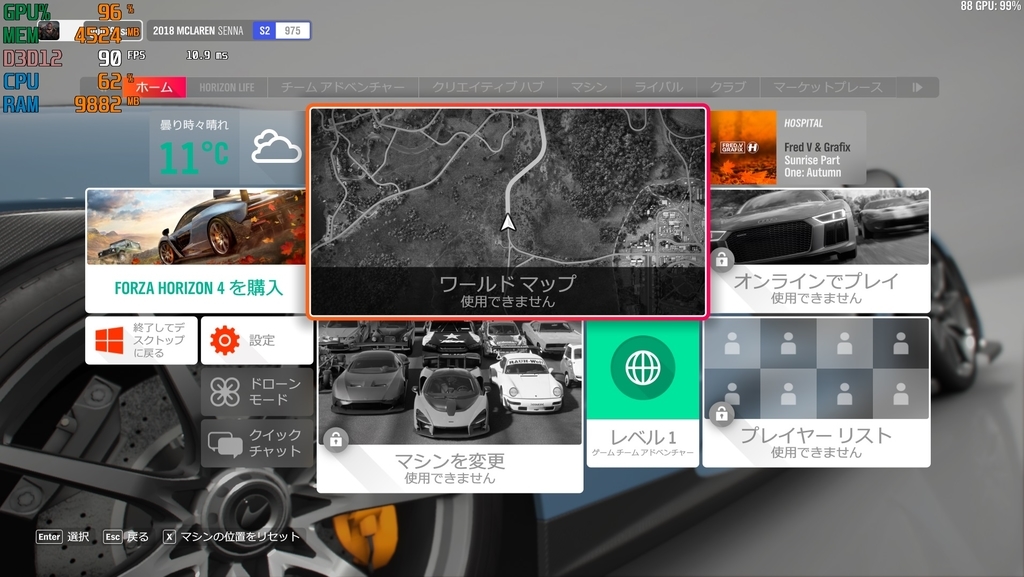Viewport: 1024px width, 577px height.
Task: Open the ワールドマップ tile
Action: click(x=507, y=212)
